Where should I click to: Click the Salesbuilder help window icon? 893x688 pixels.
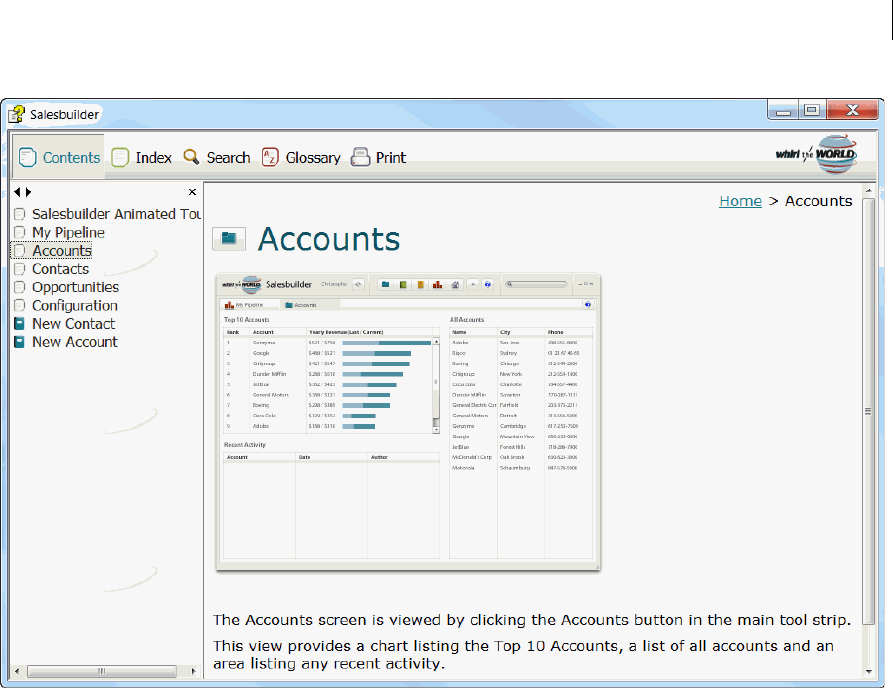point(16,114)
